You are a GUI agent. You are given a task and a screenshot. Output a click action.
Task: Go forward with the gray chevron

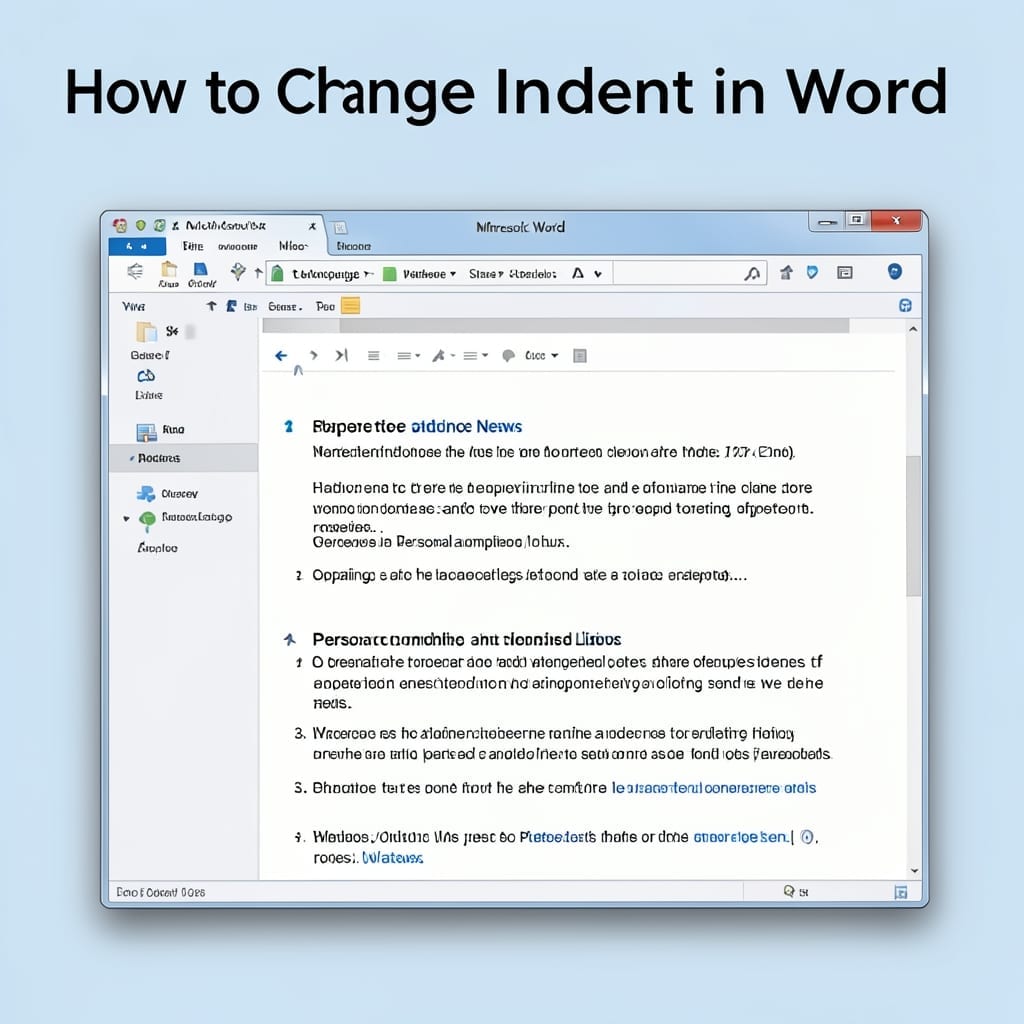pyautogui.click(x=313, y=355)
